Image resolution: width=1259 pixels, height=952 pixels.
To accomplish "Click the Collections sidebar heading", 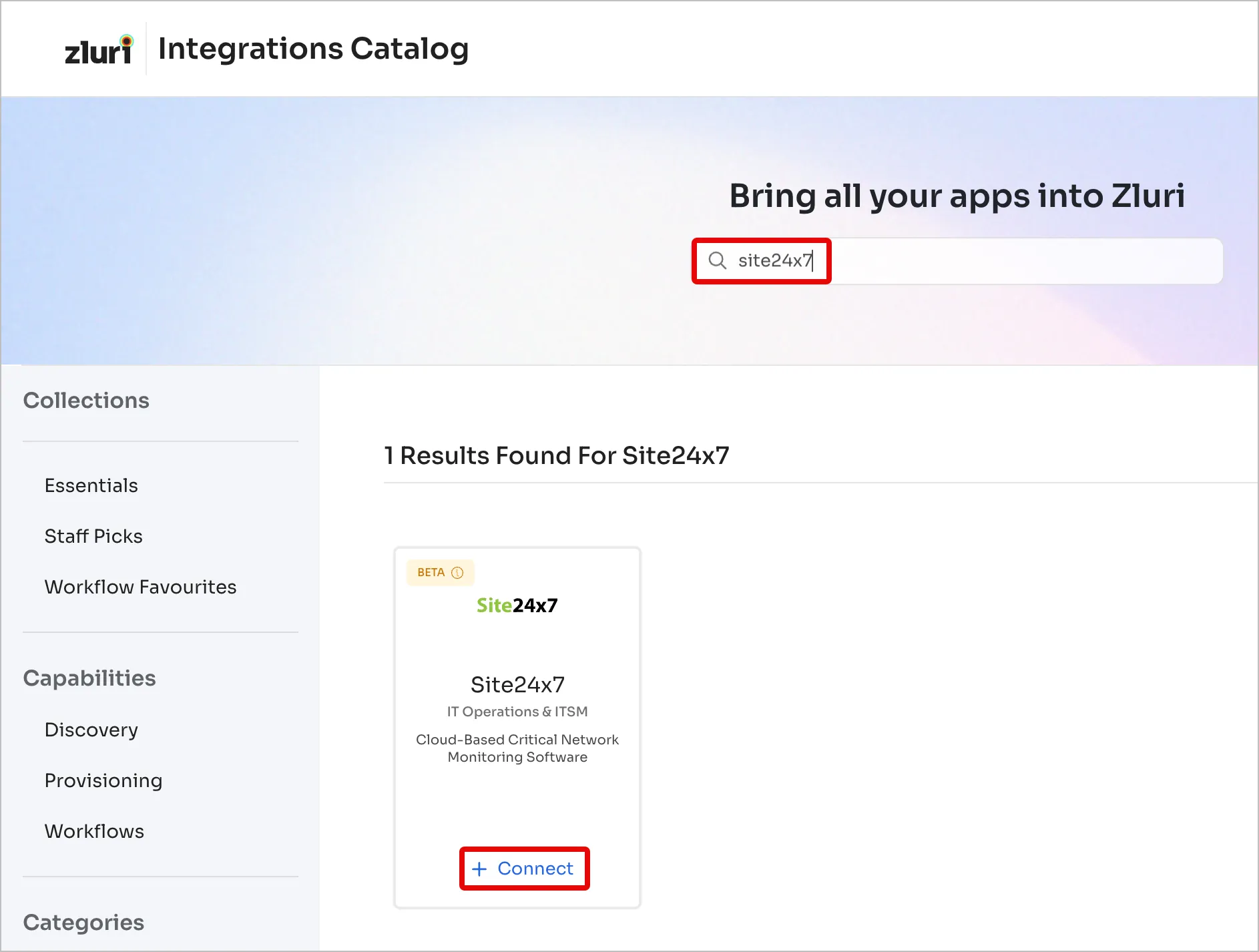I will tap(86, 401).
